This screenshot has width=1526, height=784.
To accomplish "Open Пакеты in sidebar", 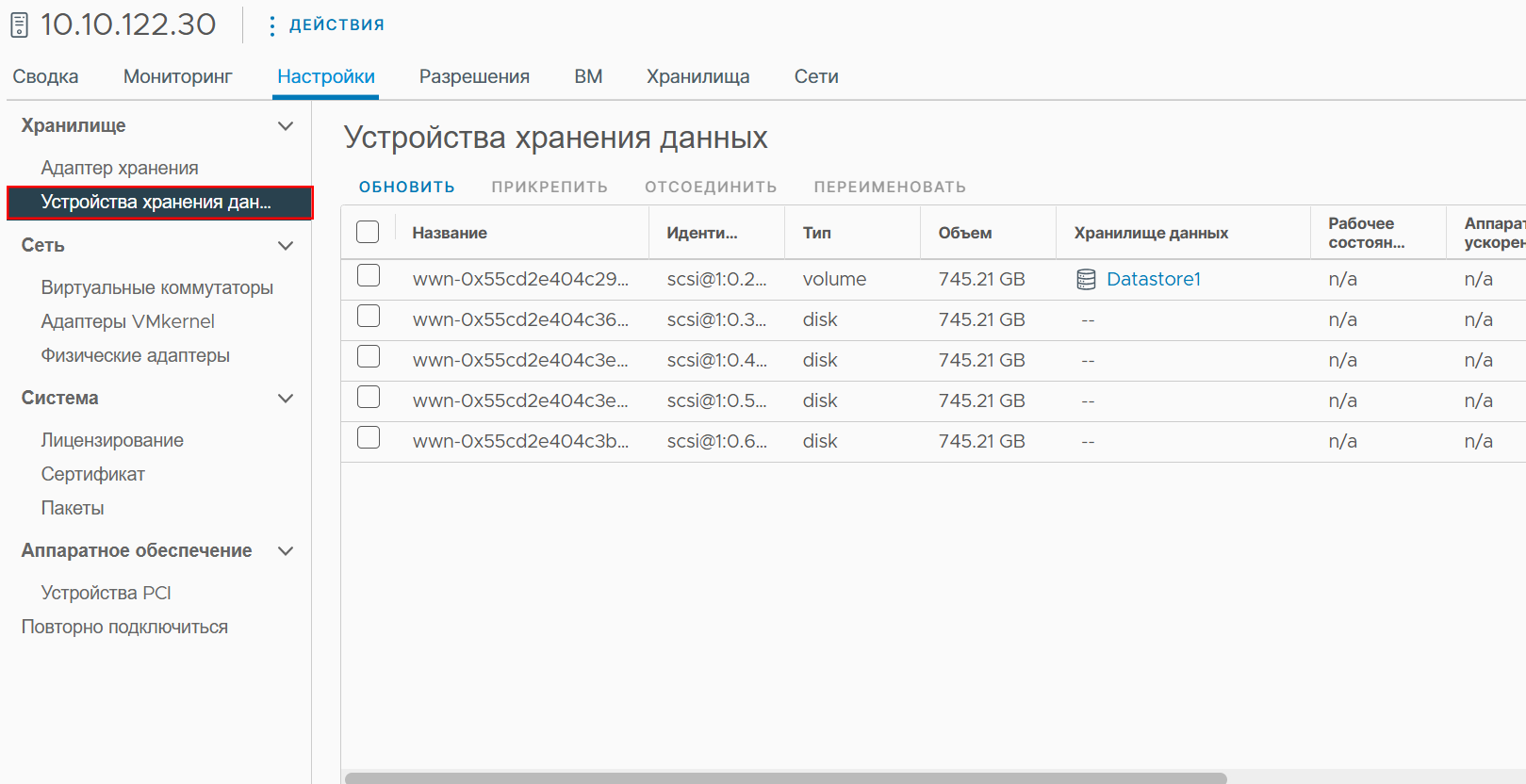I will (73, 508).
